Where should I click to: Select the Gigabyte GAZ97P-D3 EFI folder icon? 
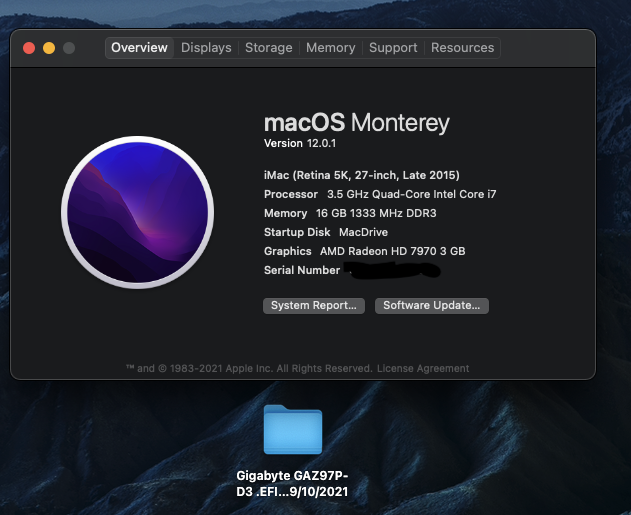(293, 430)
